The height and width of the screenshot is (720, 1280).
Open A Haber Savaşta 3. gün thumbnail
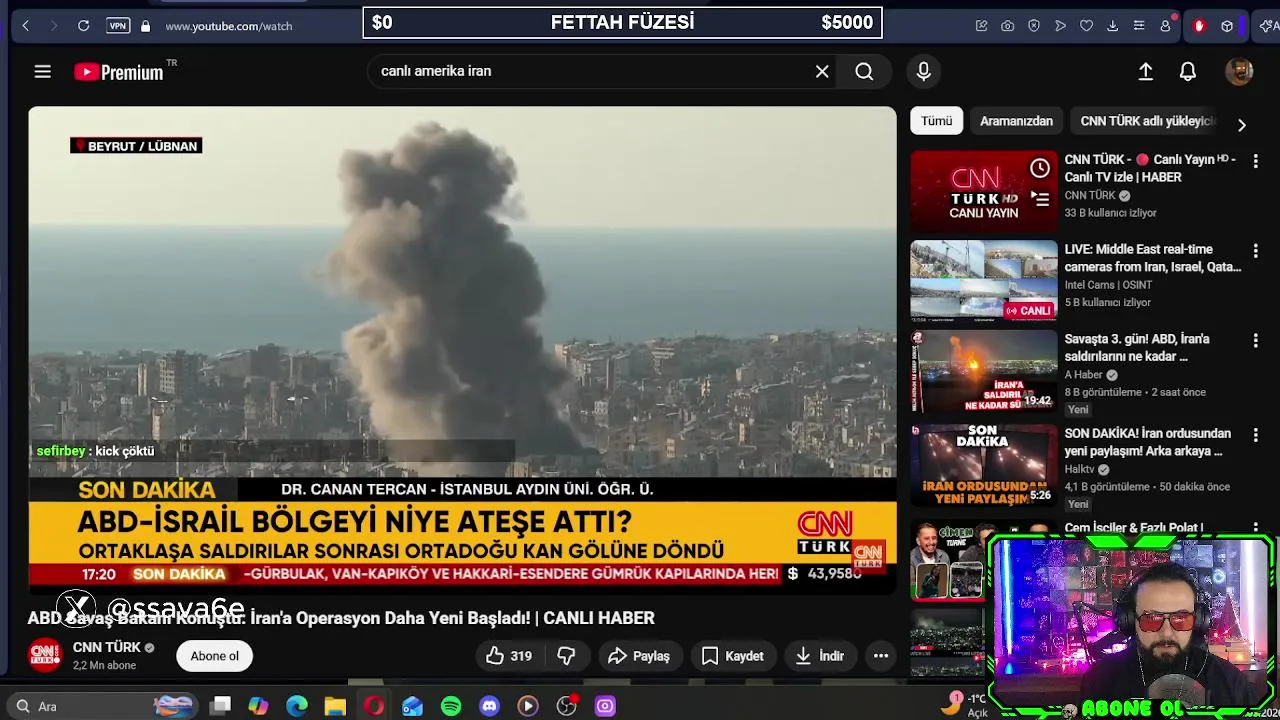tap(983, 371)
